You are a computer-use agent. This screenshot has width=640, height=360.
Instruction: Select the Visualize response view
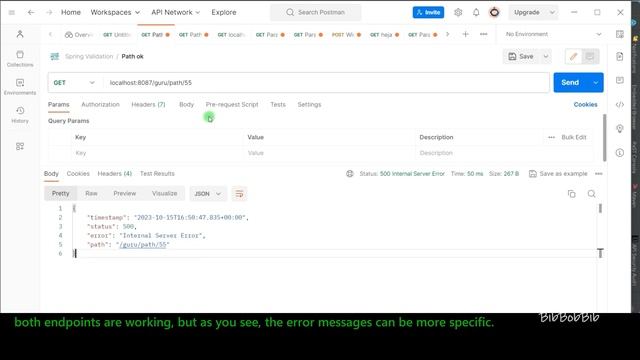tap(164, 193)
